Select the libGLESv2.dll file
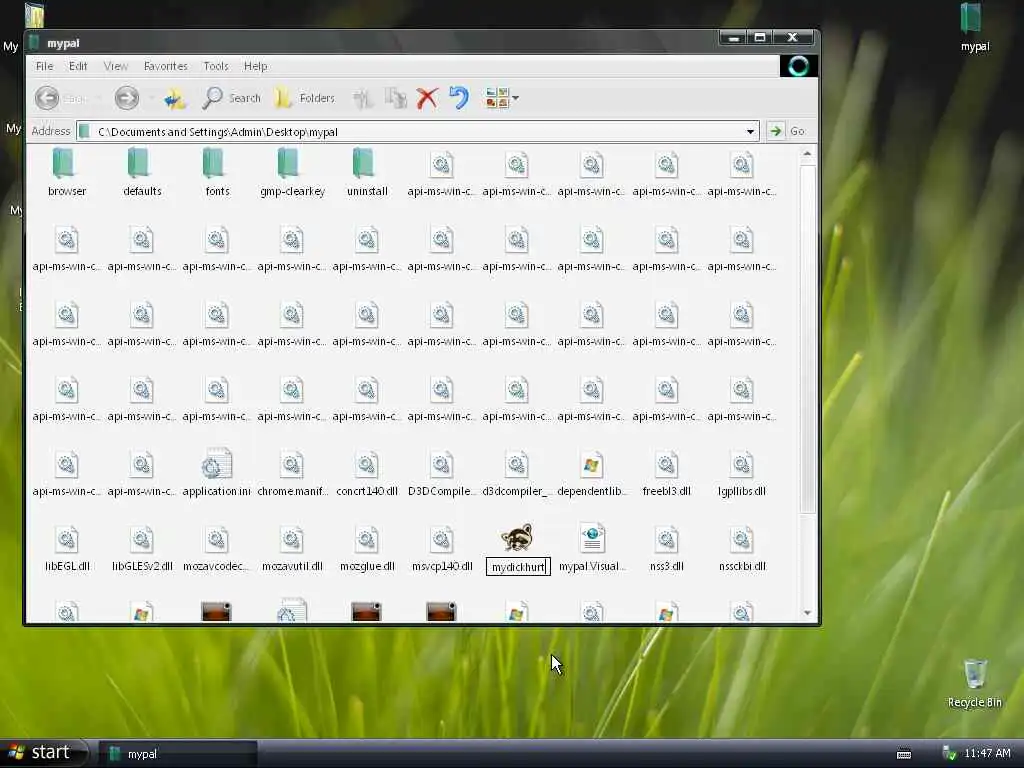1024x768 pixels. 142,548
